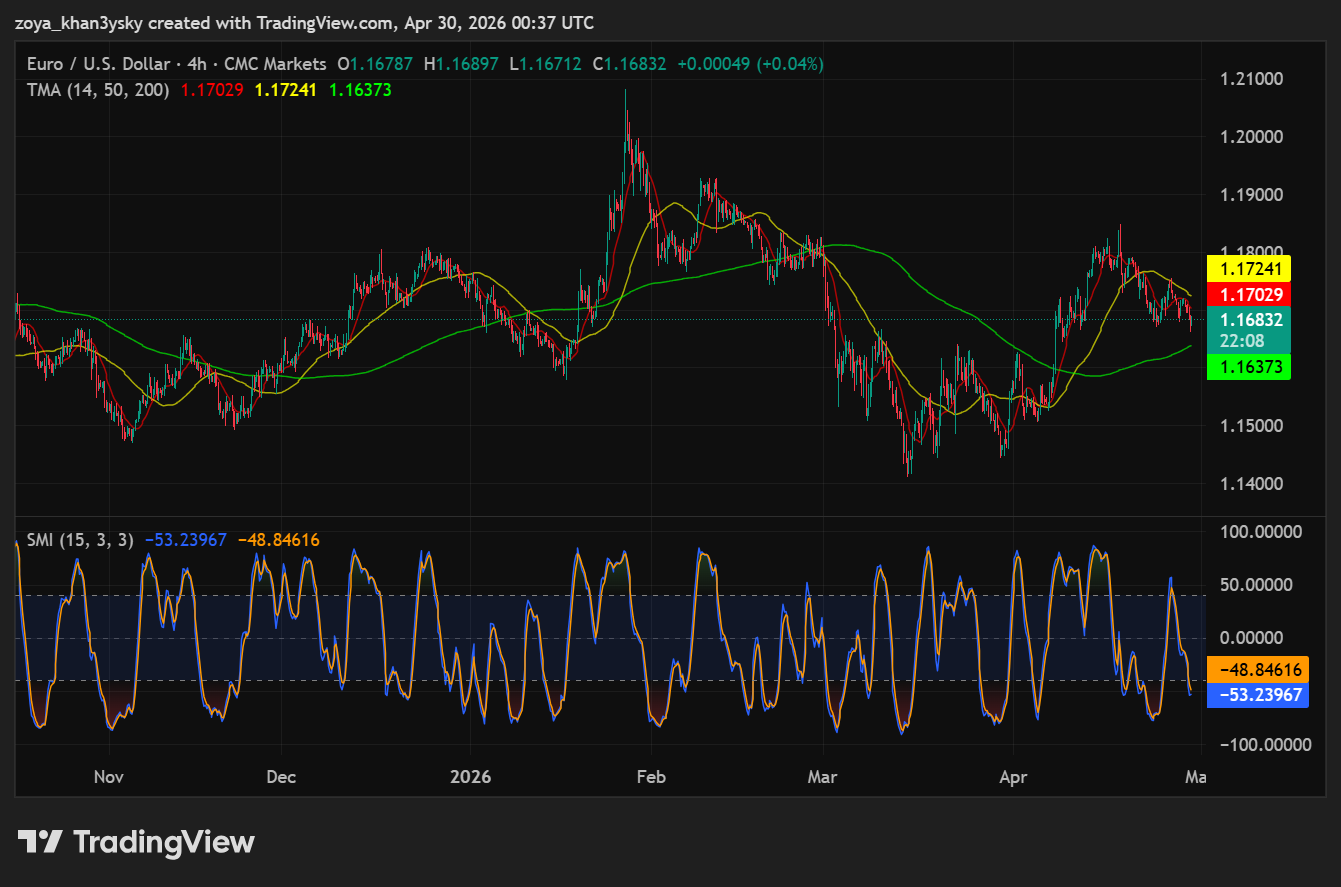Image resolution: width=1341 pixels, height=887 pixels.
Task: Click the TradingView logo icon at bottom
Action: [x=41, y=842]
